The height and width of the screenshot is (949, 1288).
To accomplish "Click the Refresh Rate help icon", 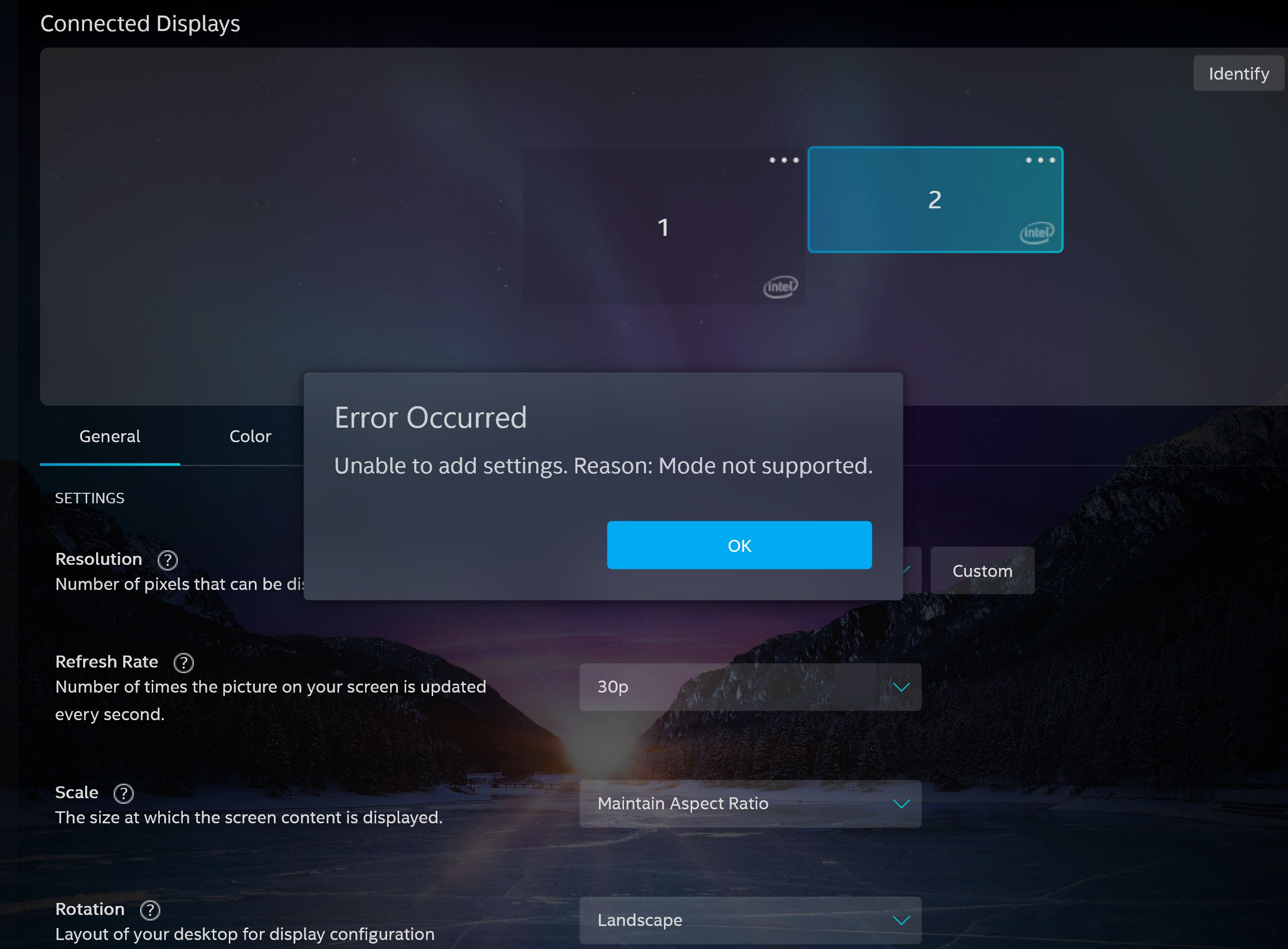I will 184,663.
